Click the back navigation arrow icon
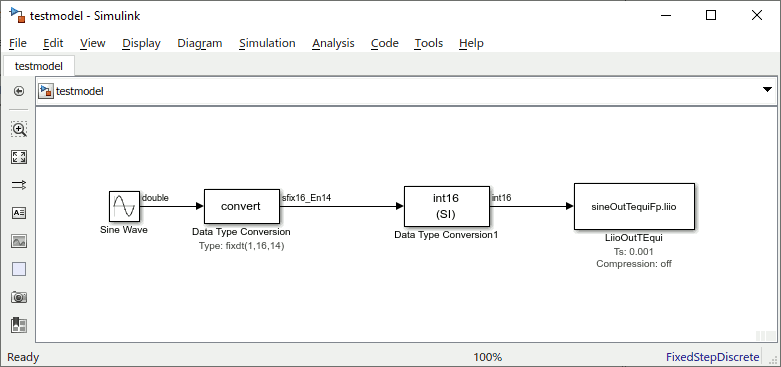The height and width of the screenshot is (367, 781). pos(19,91)
